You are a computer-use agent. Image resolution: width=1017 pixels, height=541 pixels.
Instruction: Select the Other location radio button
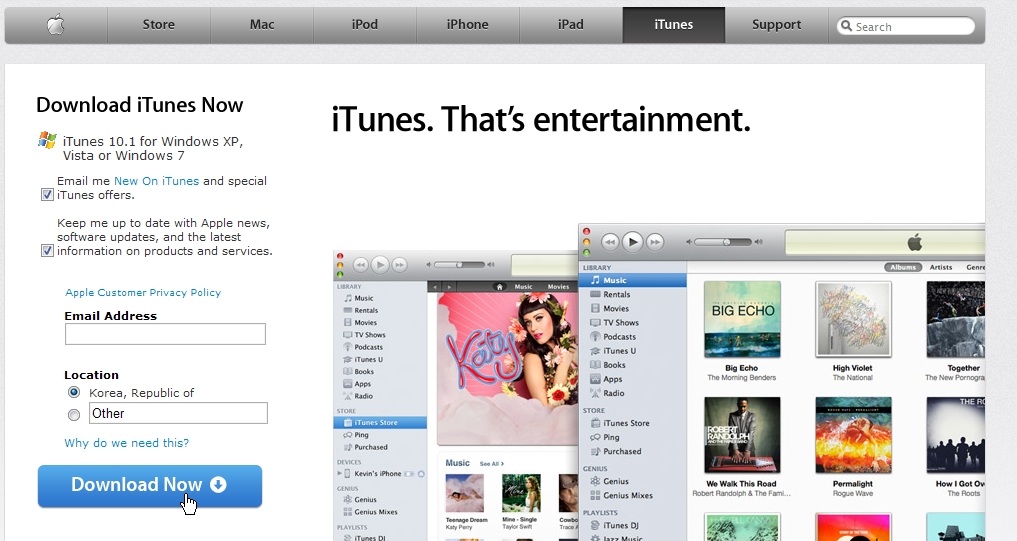[74, 415]
